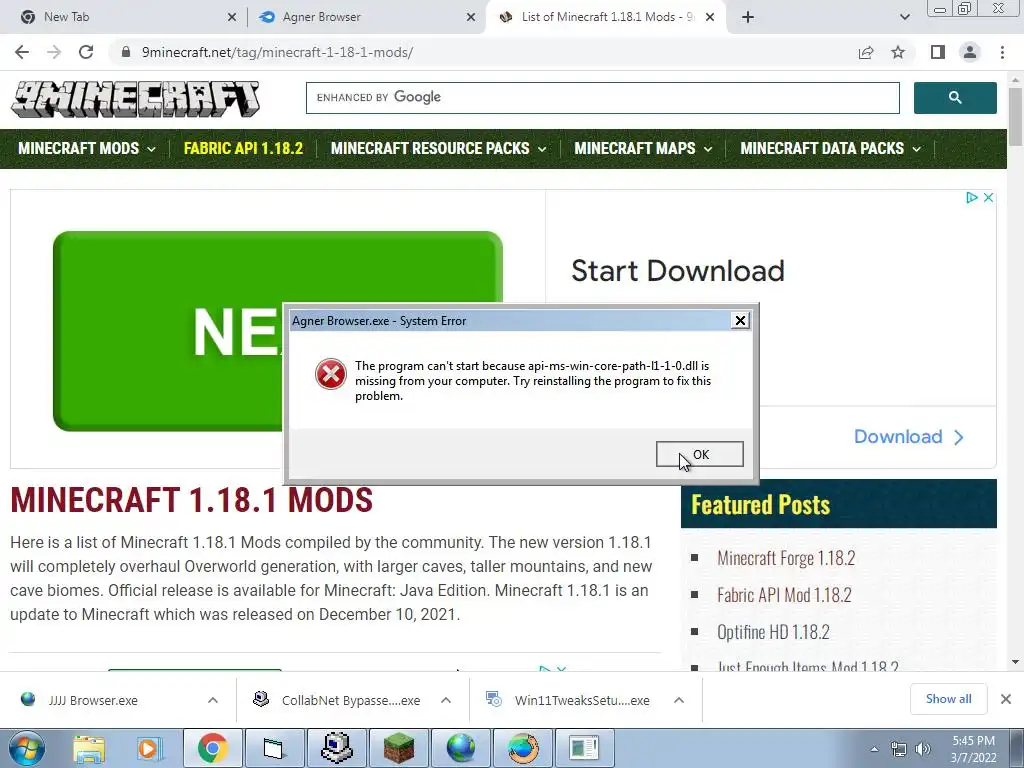Expand the tab search dropdown arrow

coord(904,17)
